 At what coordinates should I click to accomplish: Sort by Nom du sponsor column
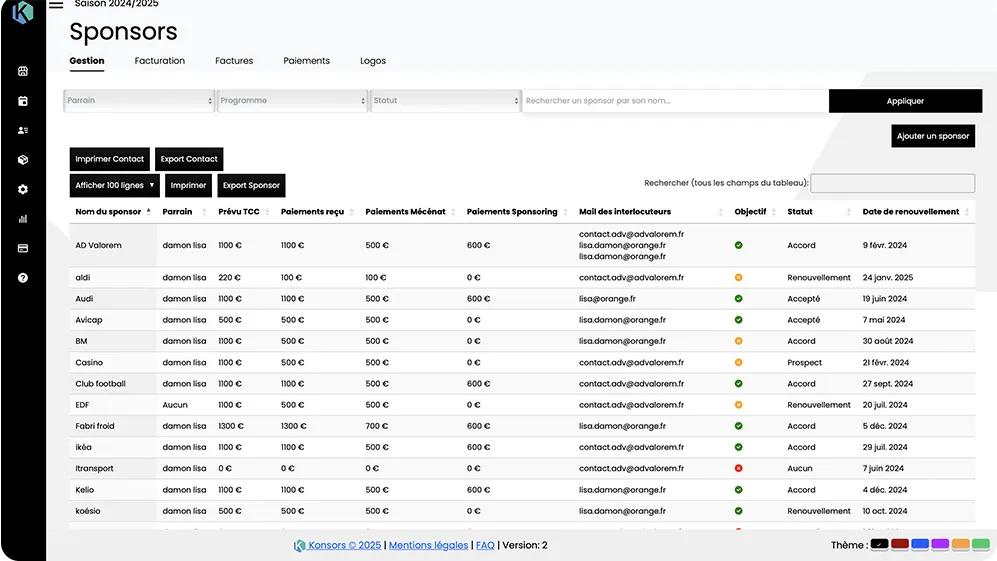113,212
